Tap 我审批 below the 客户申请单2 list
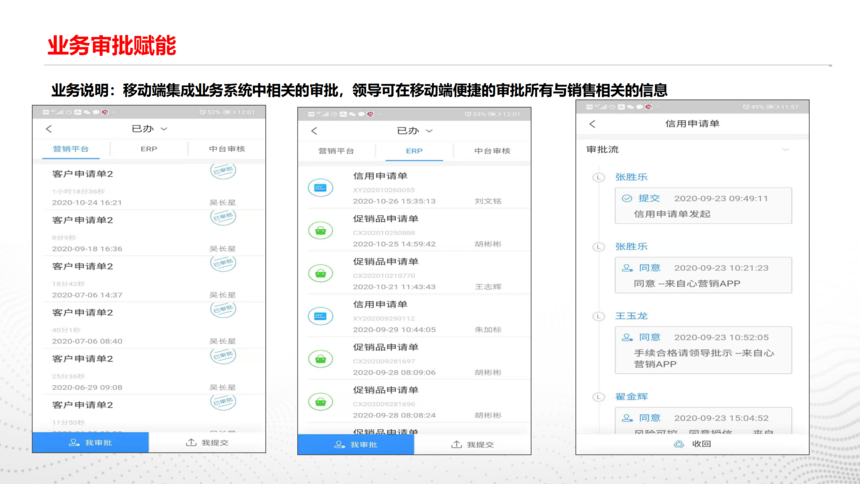This screenshot has height=484, width=860. click(x=90, y=442)
